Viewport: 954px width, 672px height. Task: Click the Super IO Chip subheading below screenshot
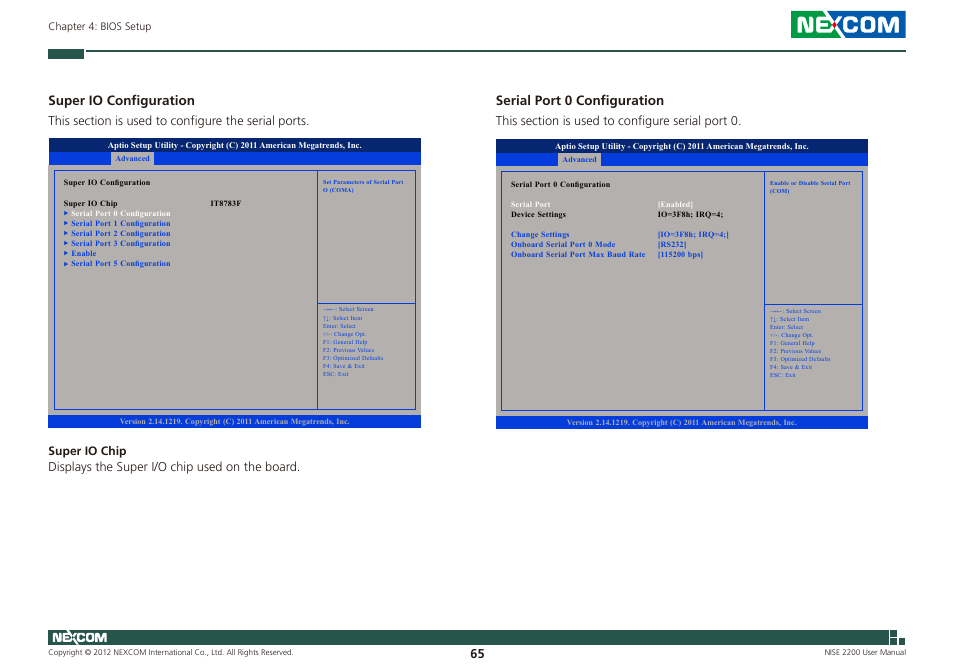click(x=87, y=451)
